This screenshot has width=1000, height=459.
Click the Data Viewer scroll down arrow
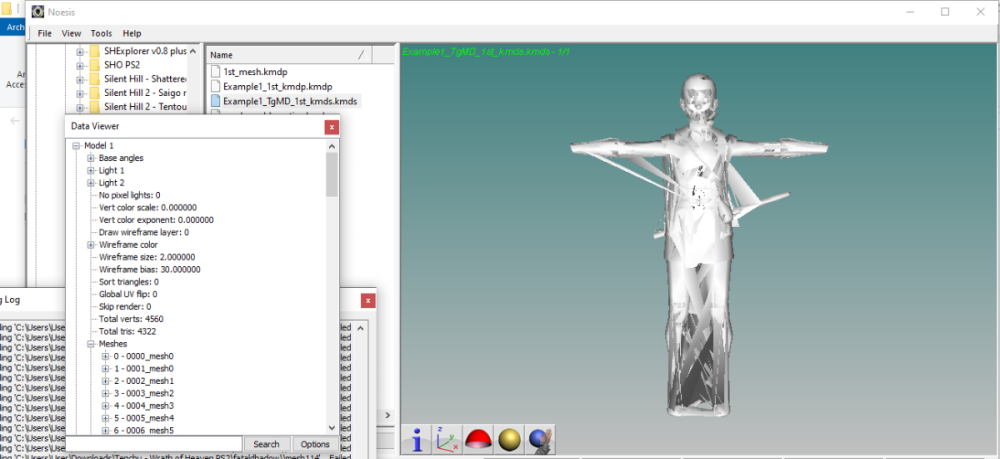pos(332,428)
